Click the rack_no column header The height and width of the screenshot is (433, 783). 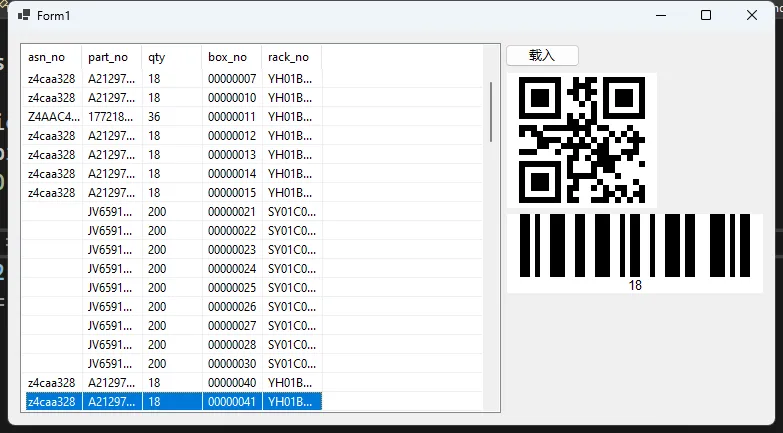pos(292,57)
